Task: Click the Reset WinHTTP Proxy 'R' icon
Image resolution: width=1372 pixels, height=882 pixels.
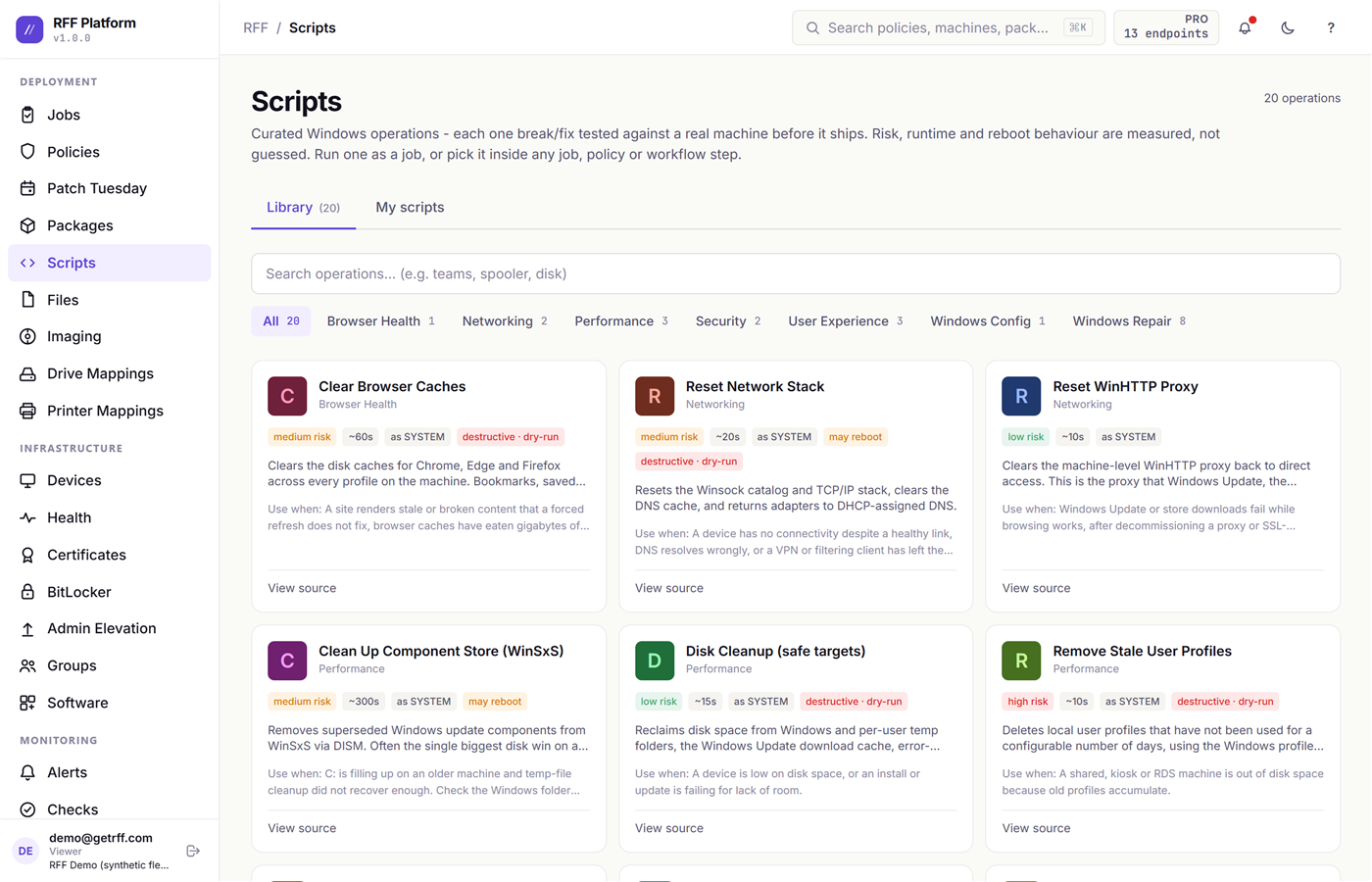Action: pos(1021,396)
